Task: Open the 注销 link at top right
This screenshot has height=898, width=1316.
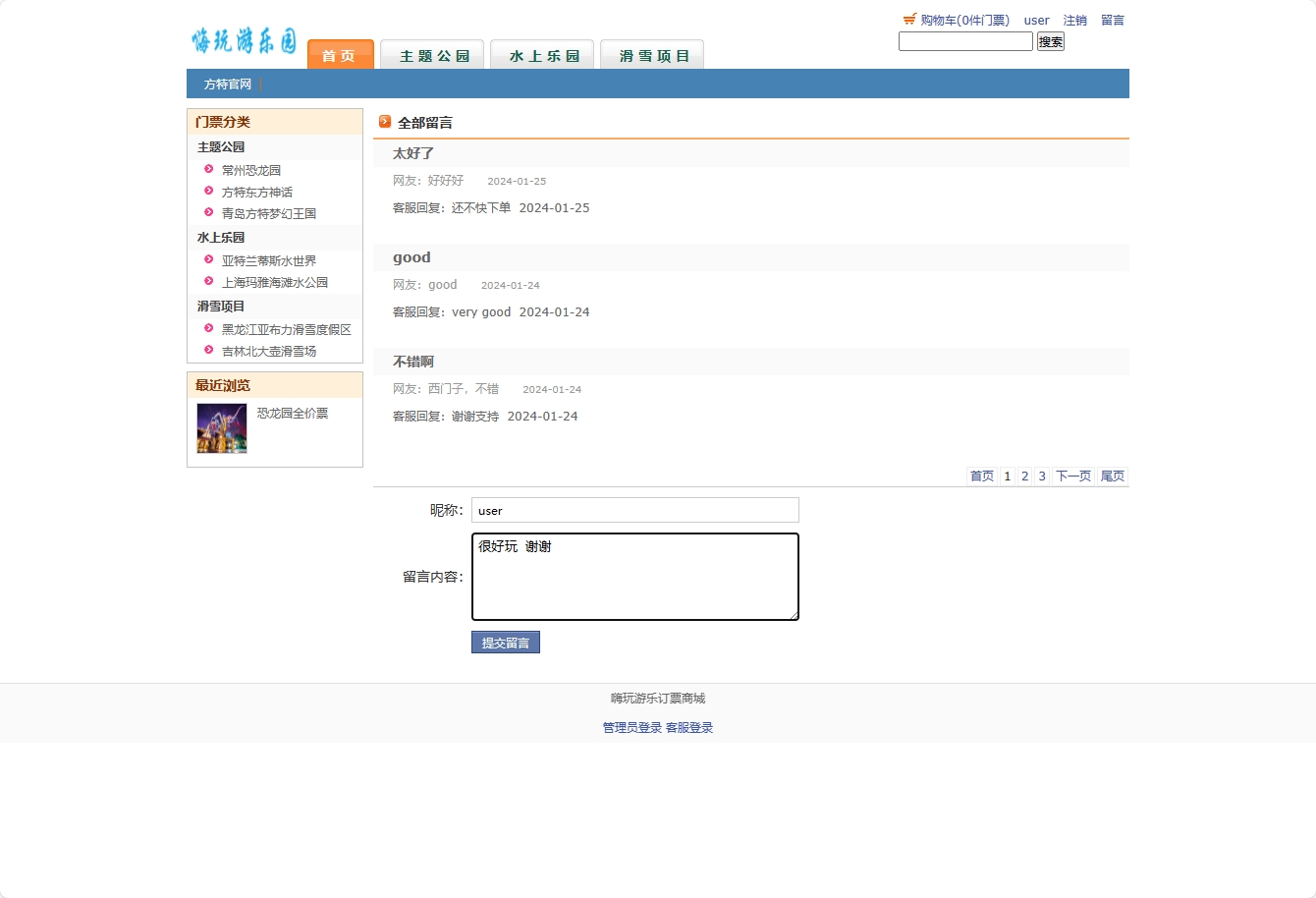Action: (1074, 20)
